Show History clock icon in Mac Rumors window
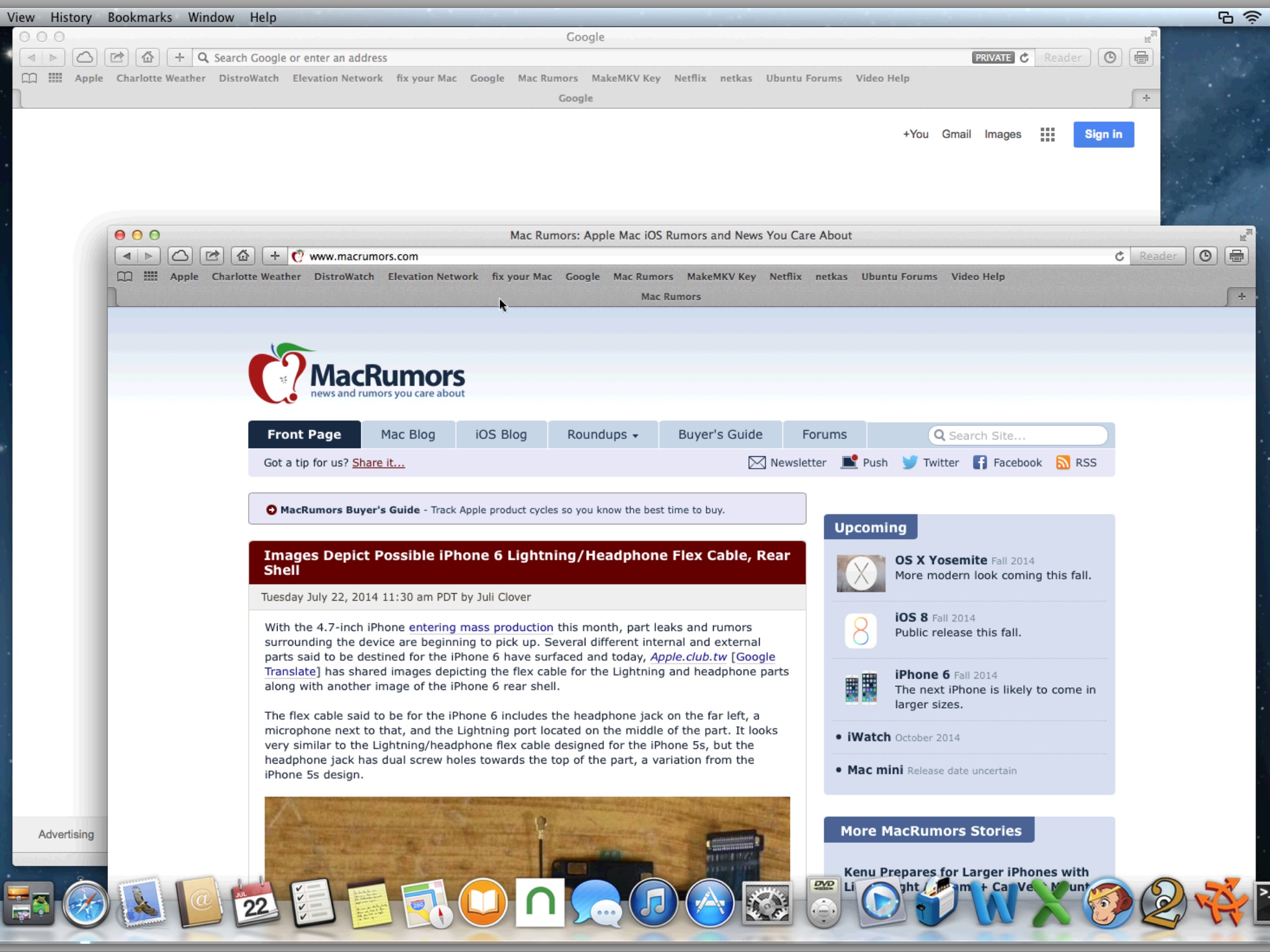Screen dimensions: 1270x952 1205,256
